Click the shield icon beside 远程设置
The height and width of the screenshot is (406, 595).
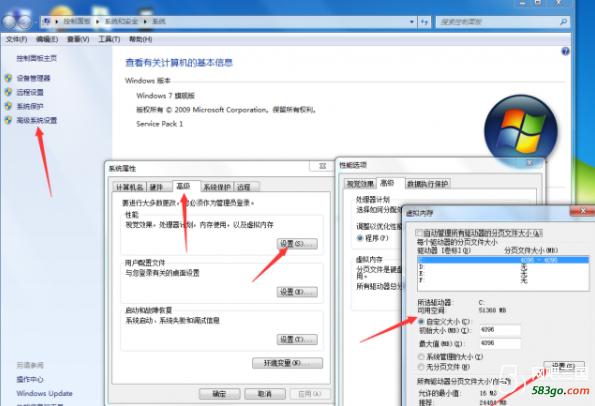click(x=8, y=92)
